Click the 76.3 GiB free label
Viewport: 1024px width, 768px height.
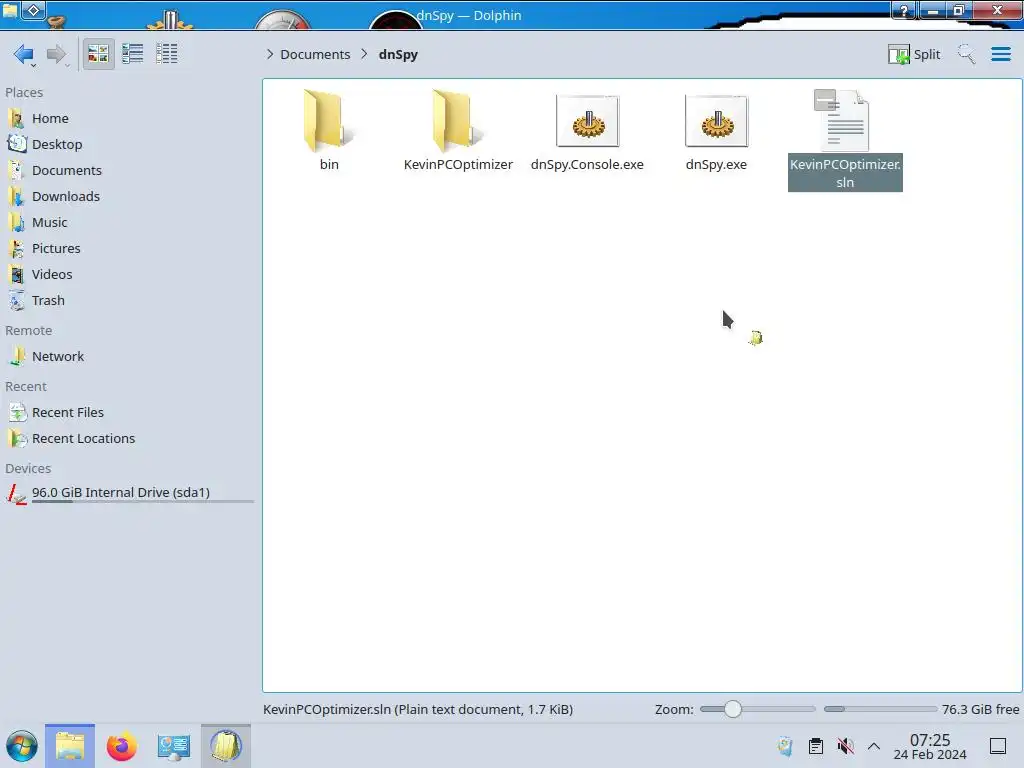(980, 709)
